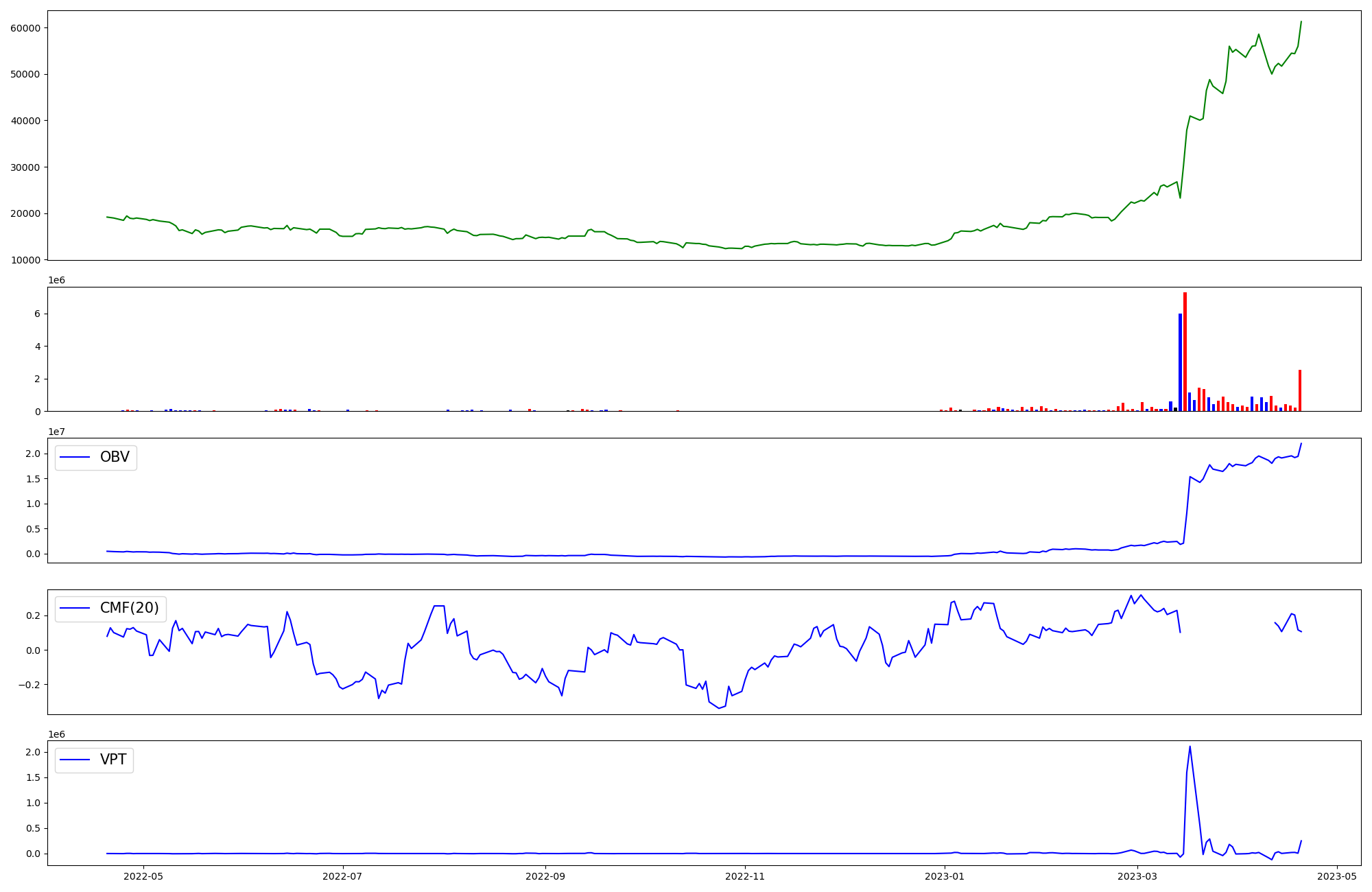Click the rightmost red volume bar
Viewport: 1372px width, 892px height.
tap(1299, 391)
